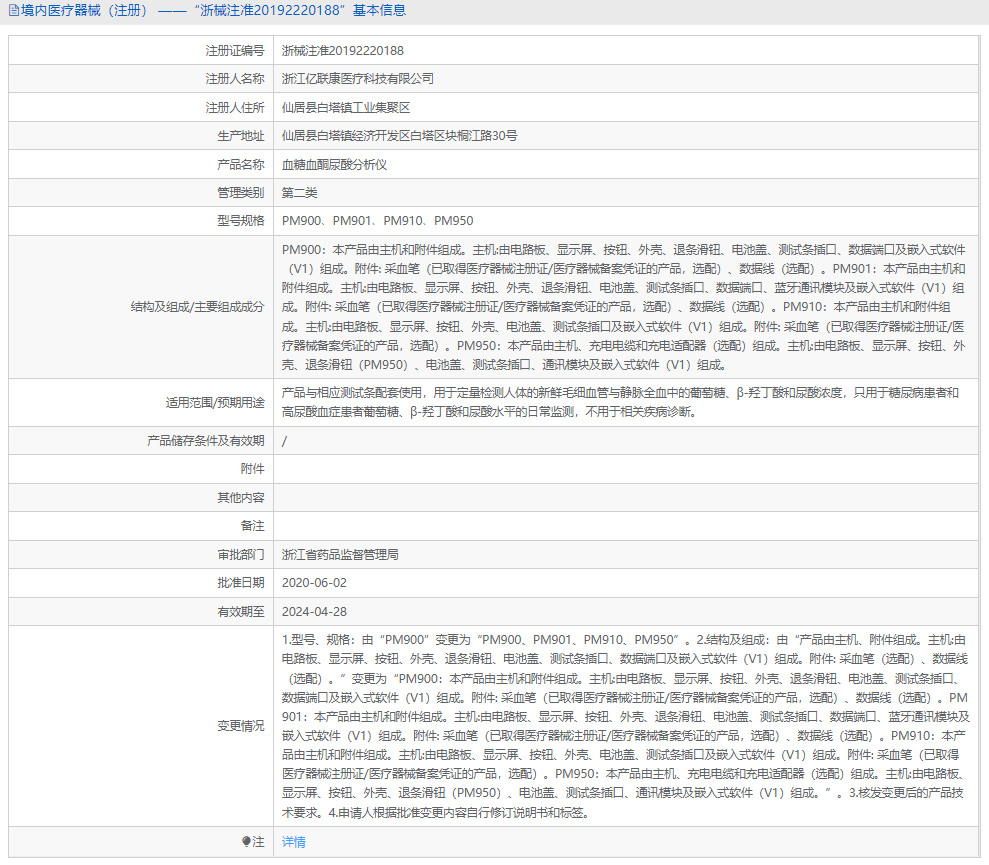This screenshot has width=989, height=865.
Task: Click the document icon before the page title
Action: [x=15, y=11]
